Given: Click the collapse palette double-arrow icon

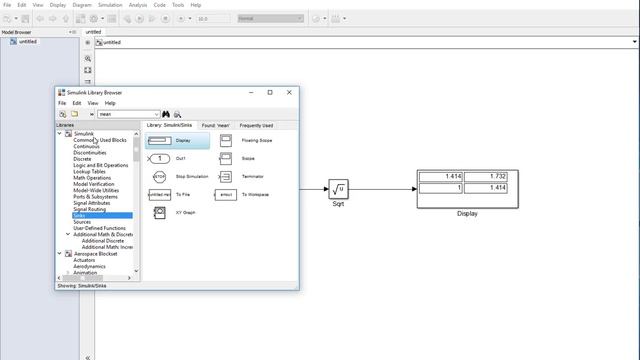Looking at the screenshot, I should (88, 358).
